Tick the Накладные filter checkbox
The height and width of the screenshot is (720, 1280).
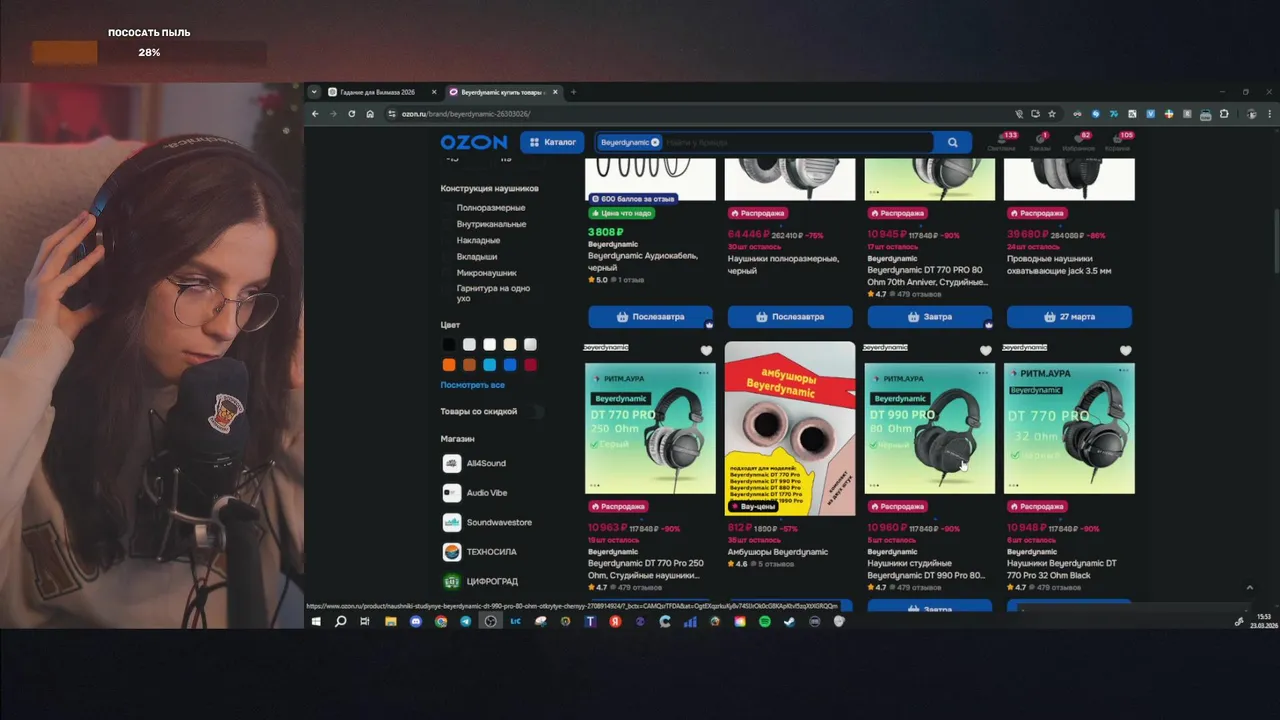448,240
